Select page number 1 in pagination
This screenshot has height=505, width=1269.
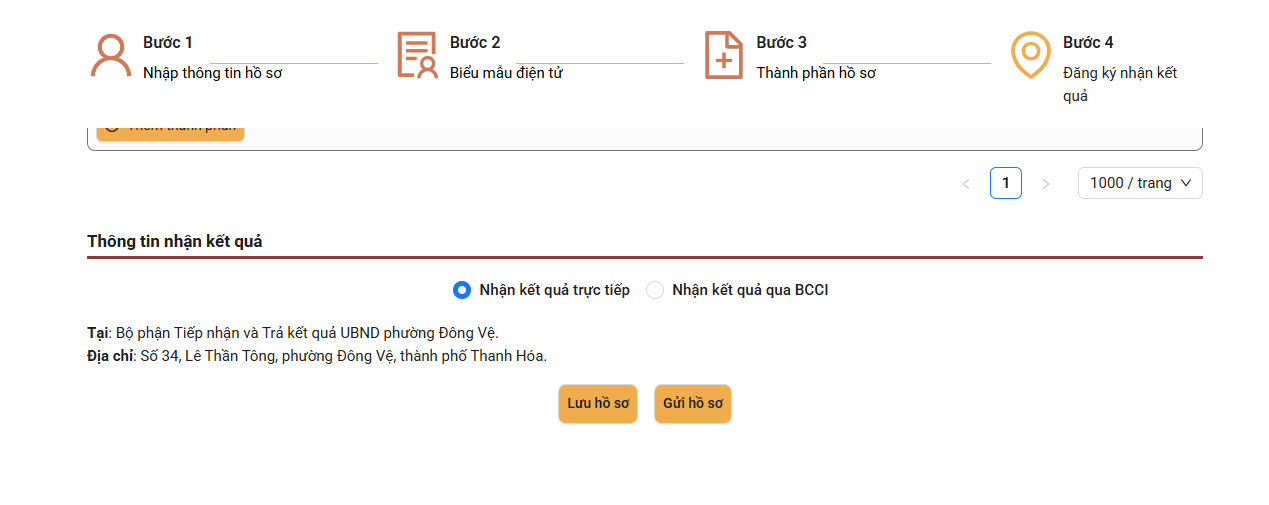(1006, 183)
